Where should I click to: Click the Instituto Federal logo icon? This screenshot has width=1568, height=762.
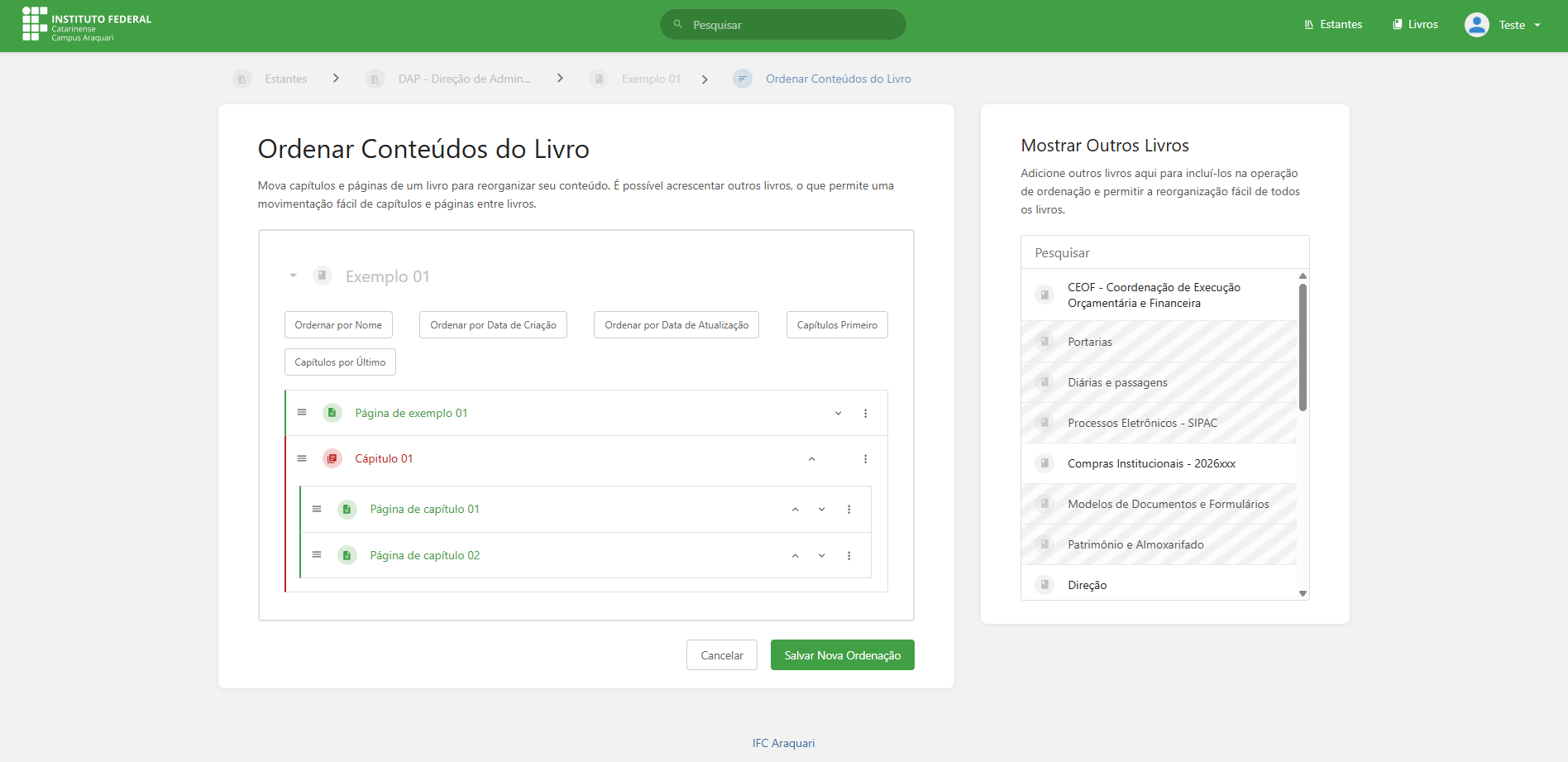(34, 24)
